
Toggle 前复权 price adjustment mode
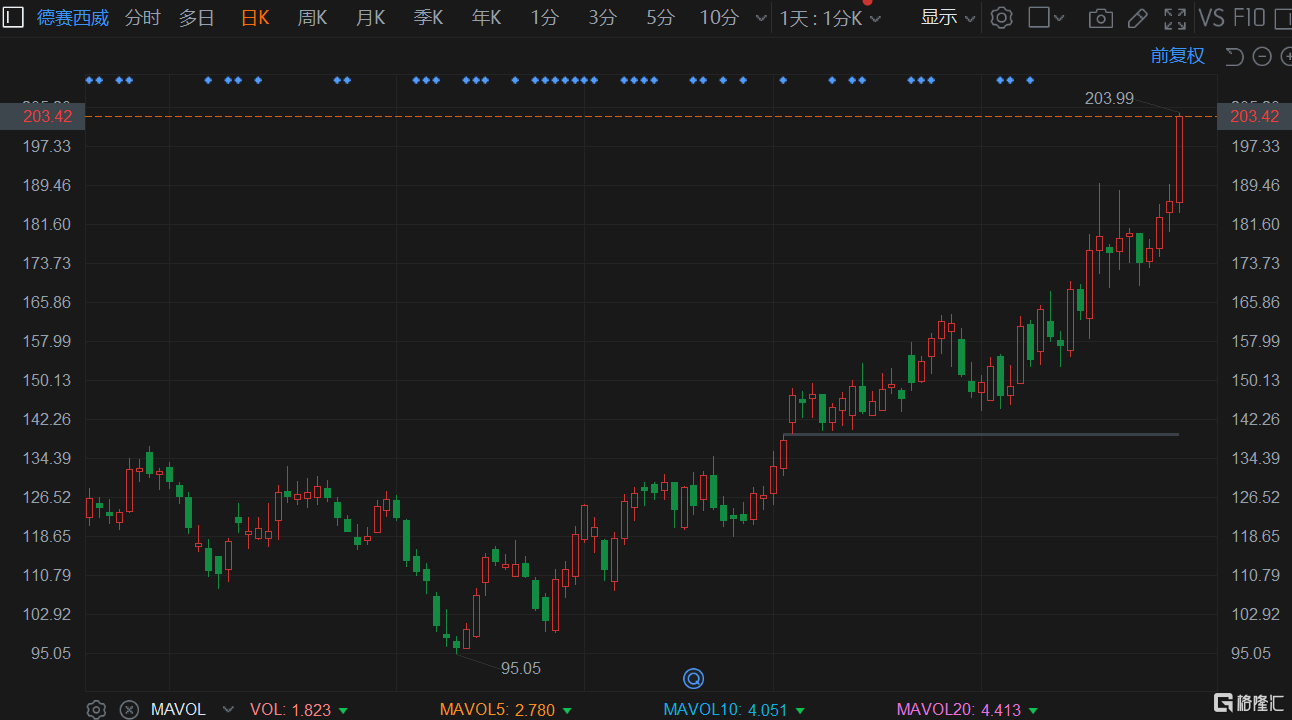click(1177, 56)
